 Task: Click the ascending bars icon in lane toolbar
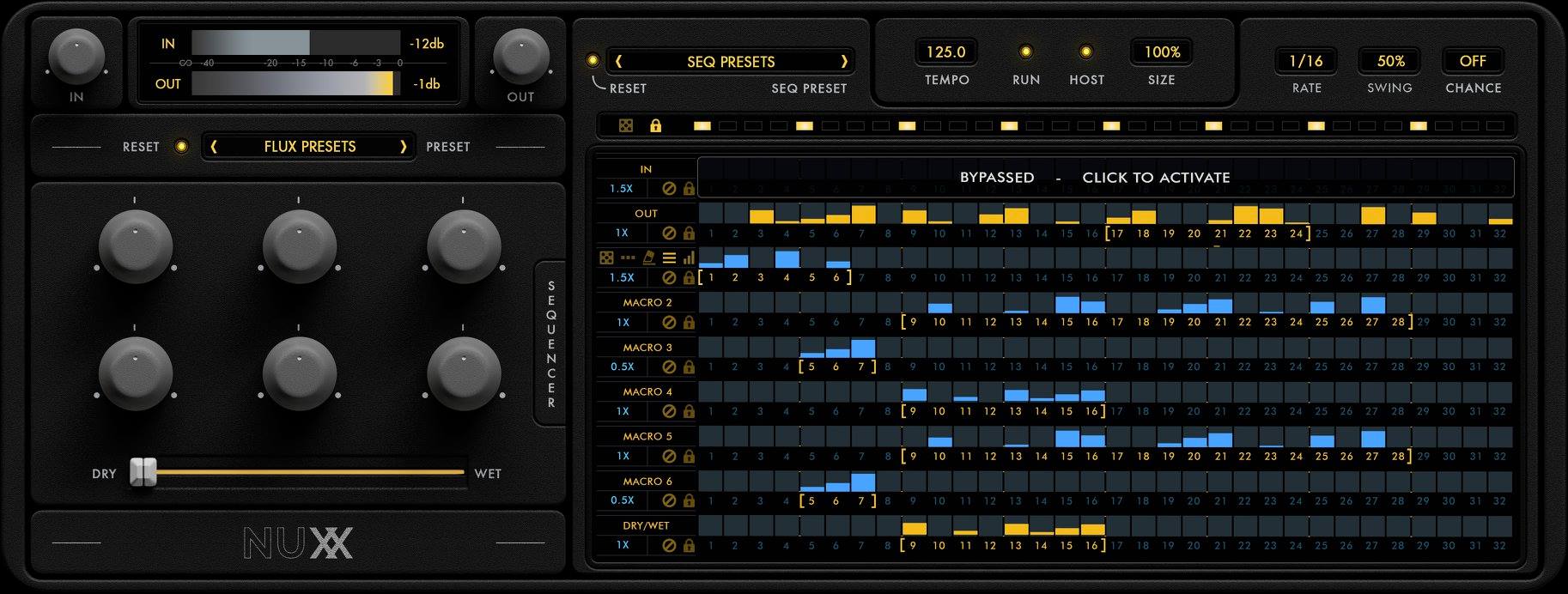tap(689, 258)
